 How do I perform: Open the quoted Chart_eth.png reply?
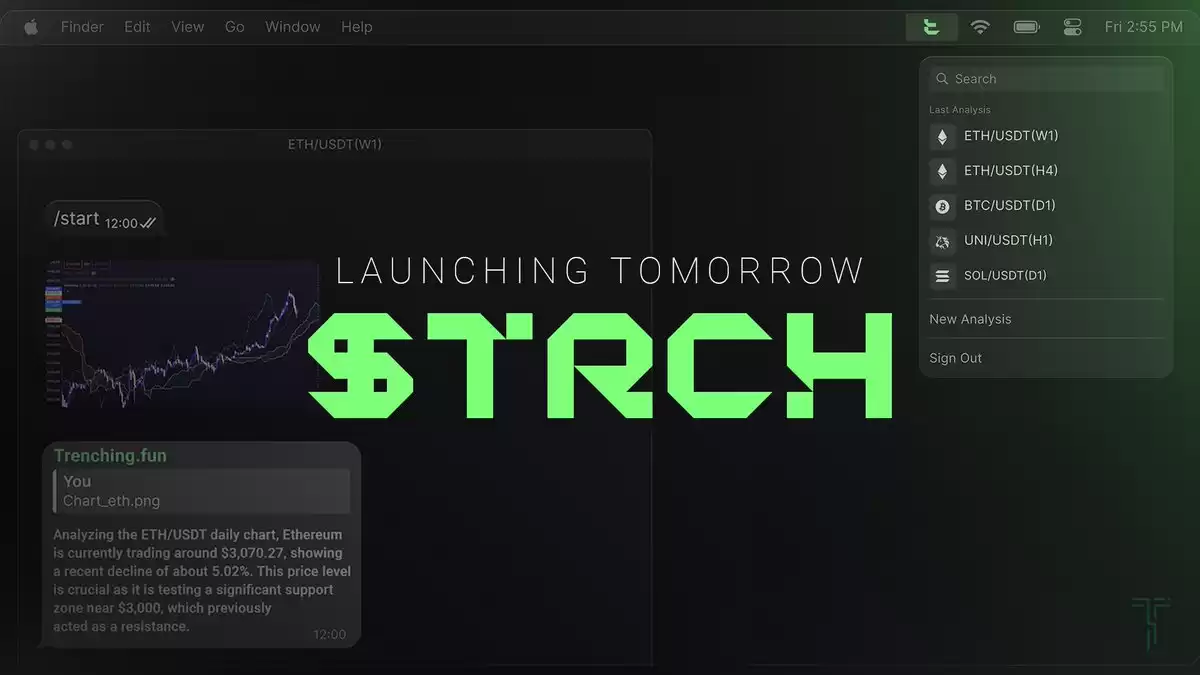201,491
